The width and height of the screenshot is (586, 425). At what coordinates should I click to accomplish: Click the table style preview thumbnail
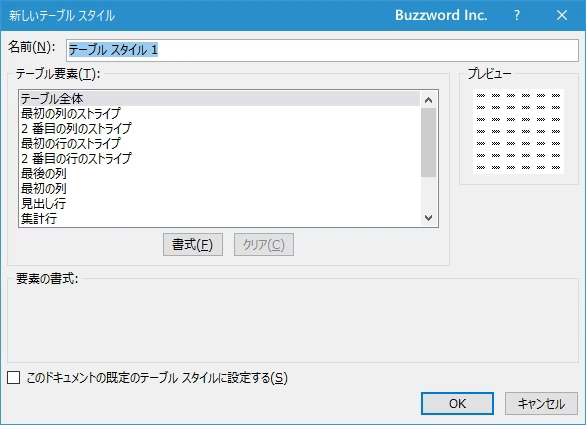(518, 131)
